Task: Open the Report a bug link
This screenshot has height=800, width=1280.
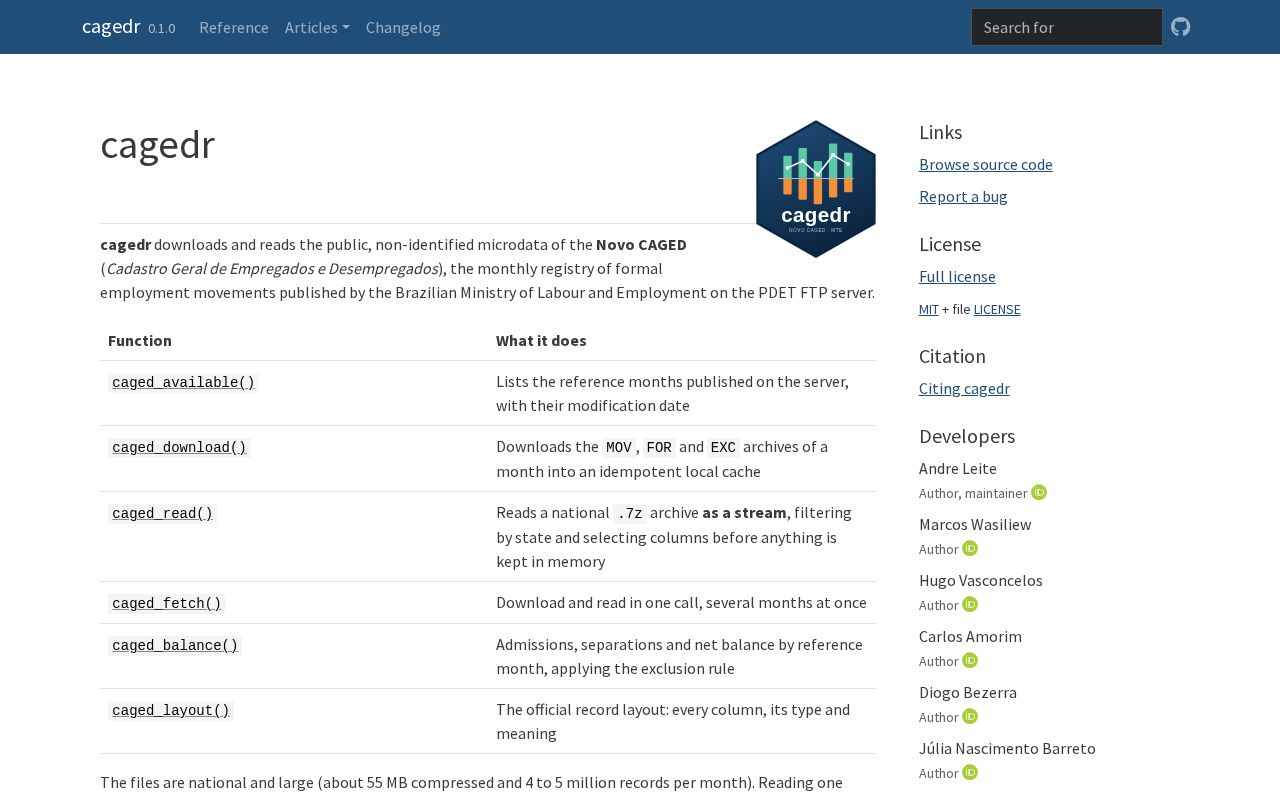Action: click(x=963, y=196)
